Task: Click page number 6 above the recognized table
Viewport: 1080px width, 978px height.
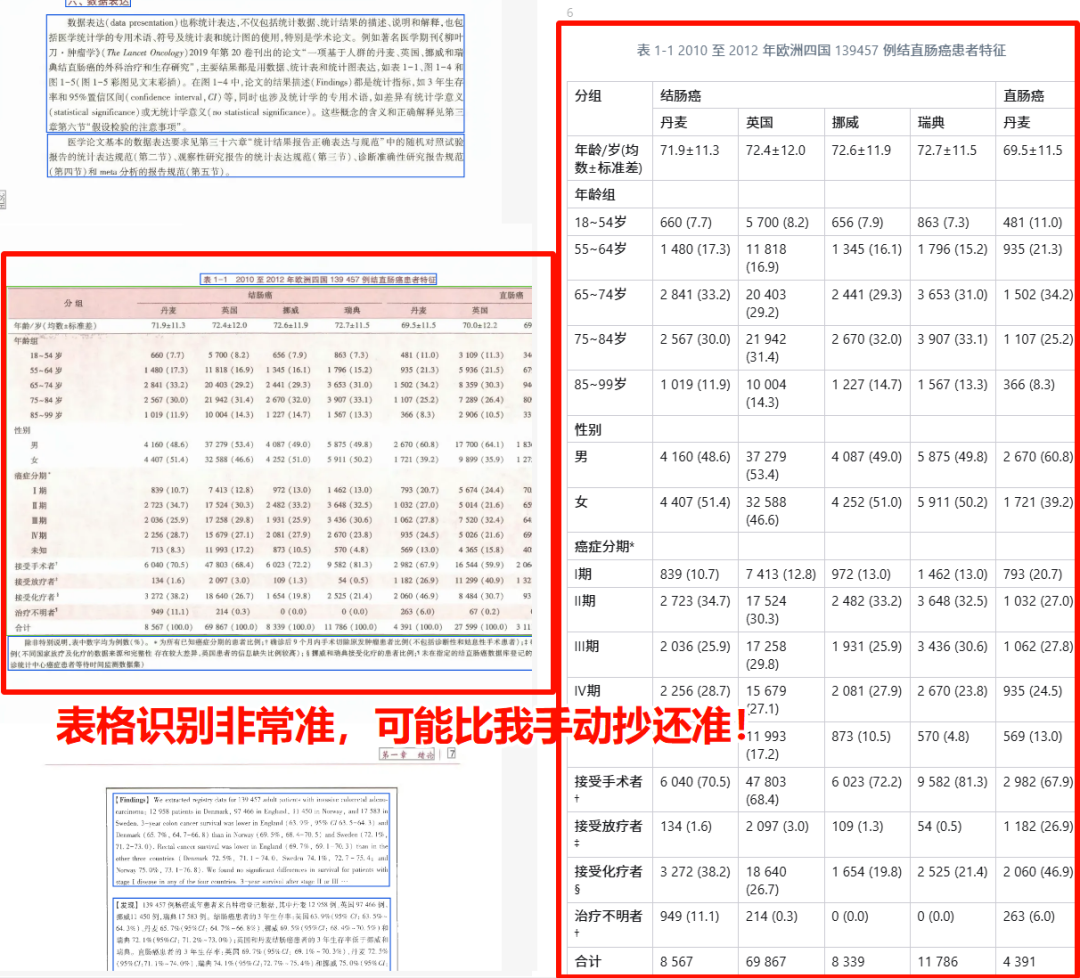Action: point(570,12)
